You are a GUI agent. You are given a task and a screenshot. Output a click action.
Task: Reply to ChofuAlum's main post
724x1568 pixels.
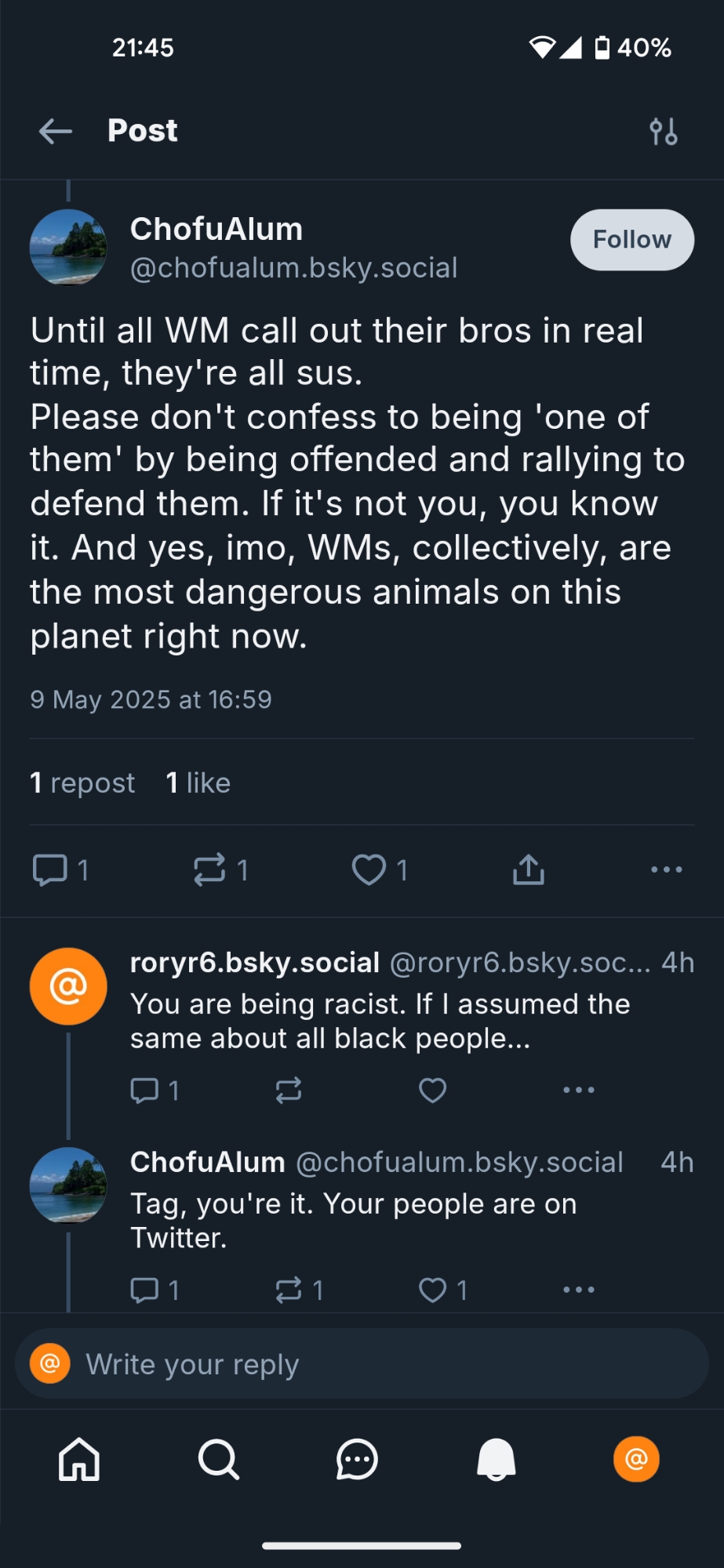pyautogui.click(x=50, y=869)
